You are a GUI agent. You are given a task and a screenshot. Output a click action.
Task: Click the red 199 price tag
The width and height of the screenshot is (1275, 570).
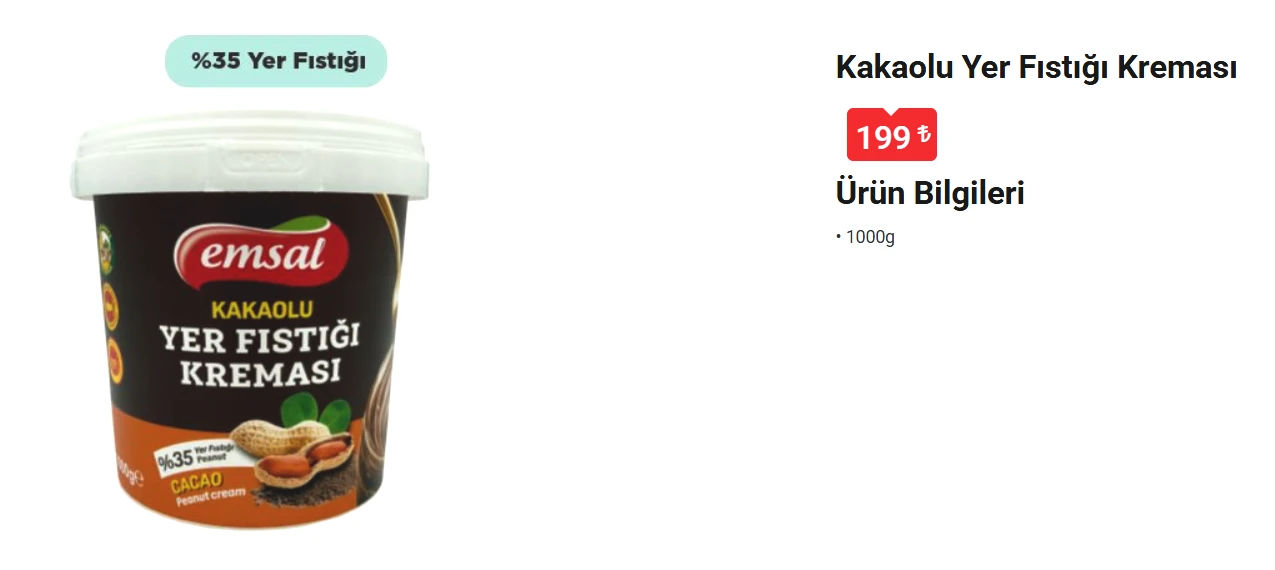892,135
